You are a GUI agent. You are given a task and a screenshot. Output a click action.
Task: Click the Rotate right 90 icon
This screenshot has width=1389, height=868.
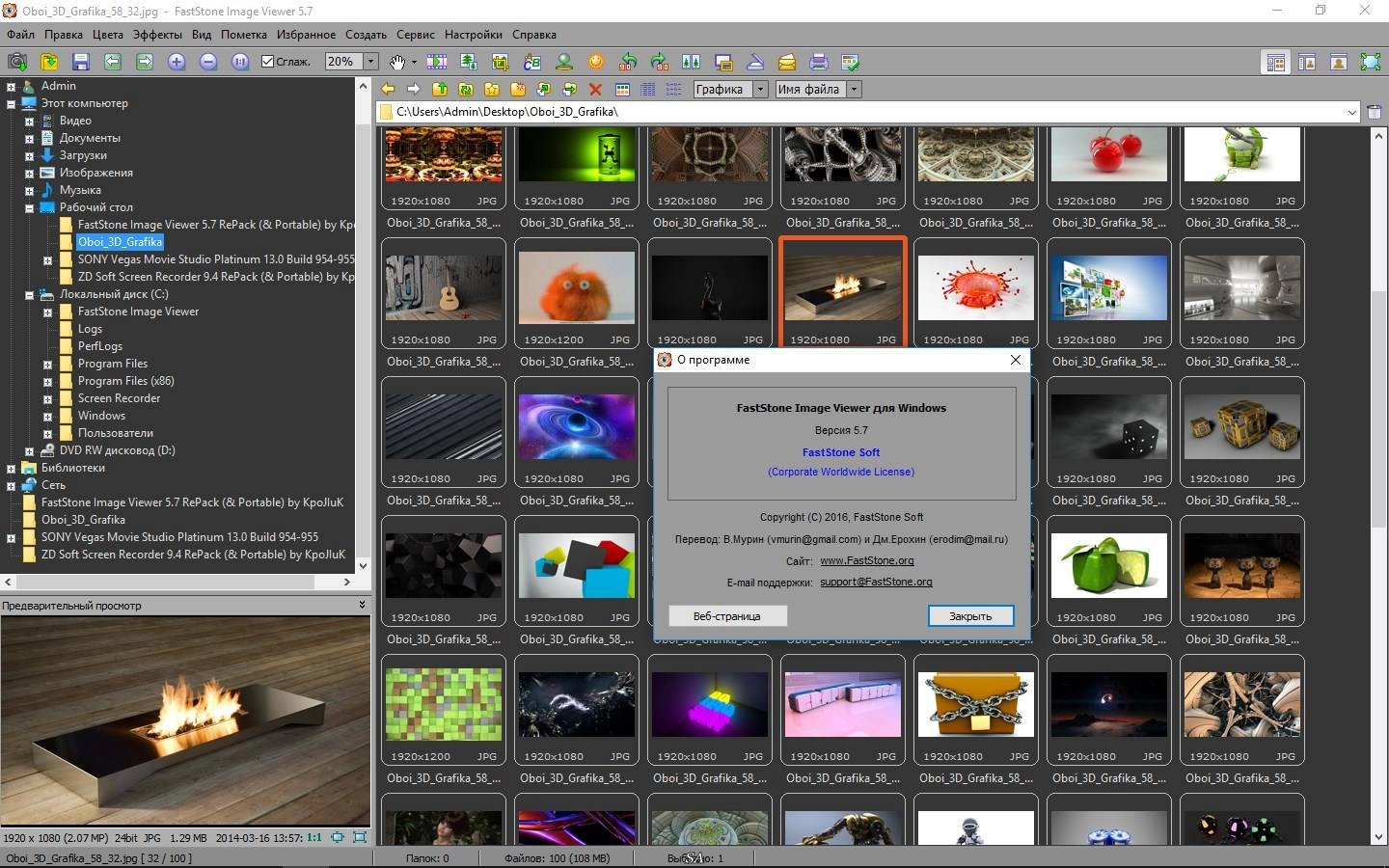tap(660, 62)
